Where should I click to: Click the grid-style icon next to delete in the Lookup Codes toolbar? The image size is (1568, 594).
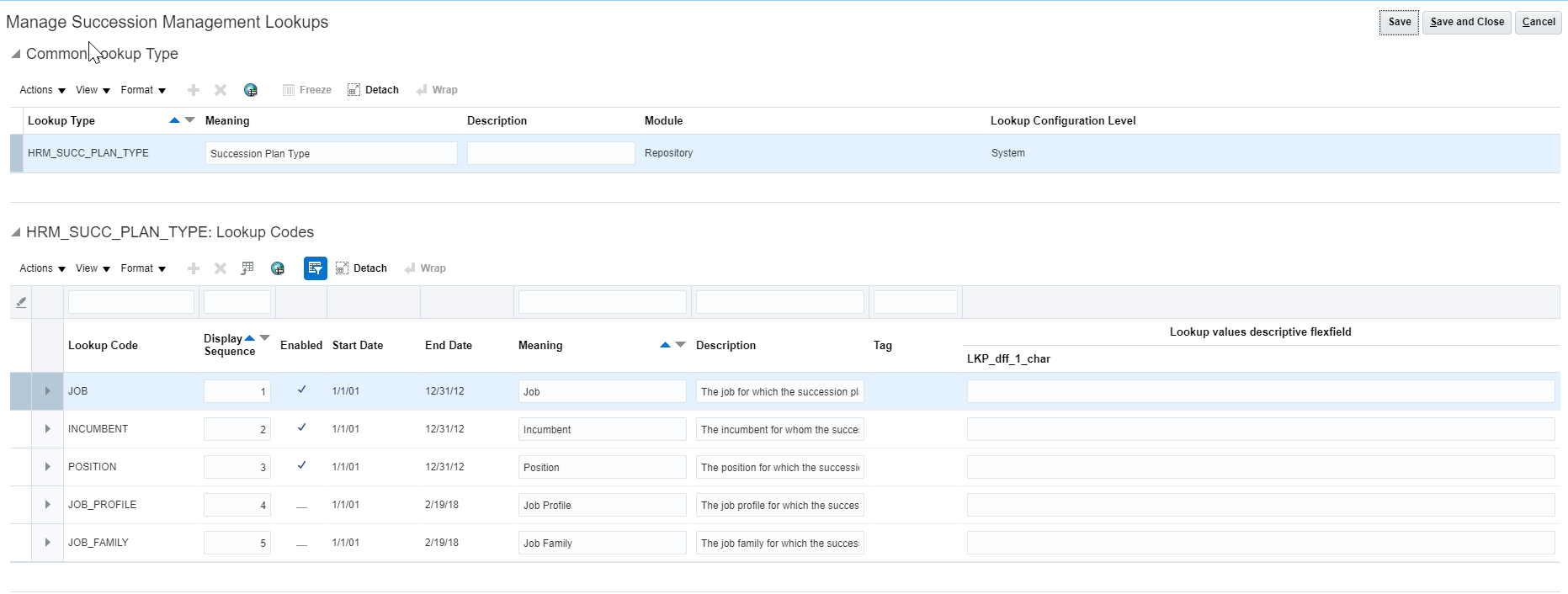point(247,268)
